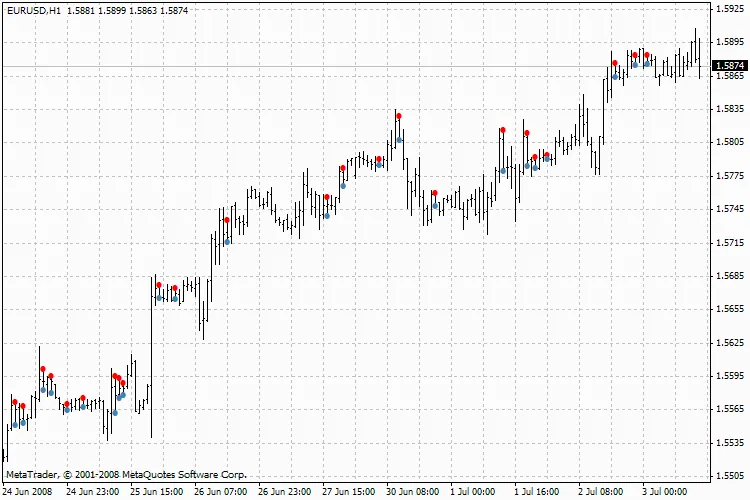Click the red dot at the 30 Jun peak
This screenshot has height=500, width=750.
[x=398, y=116]
